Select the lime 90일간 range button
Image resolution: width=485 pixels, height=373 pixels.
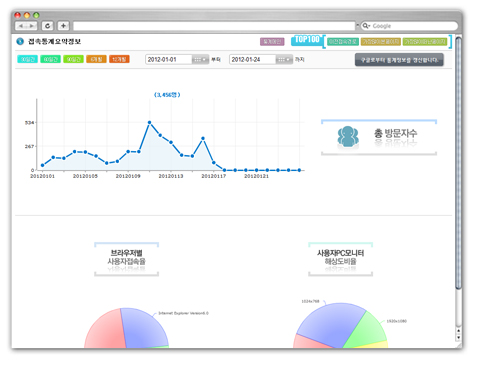(x=73, y=59)
